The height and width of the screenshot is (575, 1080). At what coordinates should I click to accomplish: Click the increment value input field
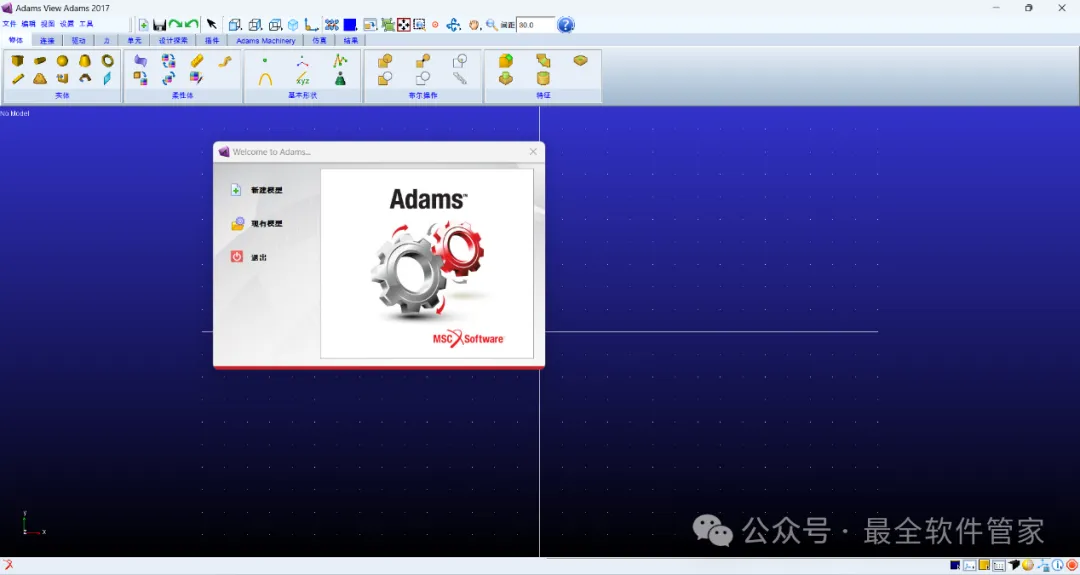click(535, 25)
